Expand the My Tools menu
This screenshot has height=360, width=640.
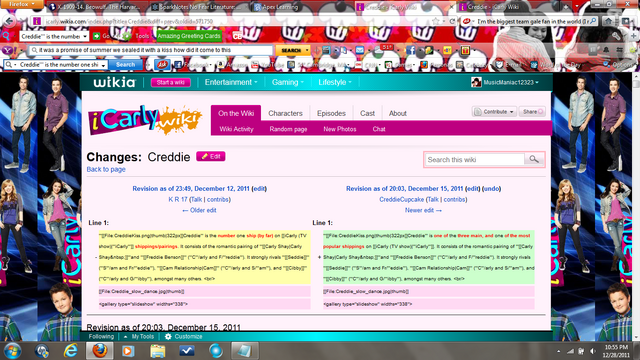[139, 337]
